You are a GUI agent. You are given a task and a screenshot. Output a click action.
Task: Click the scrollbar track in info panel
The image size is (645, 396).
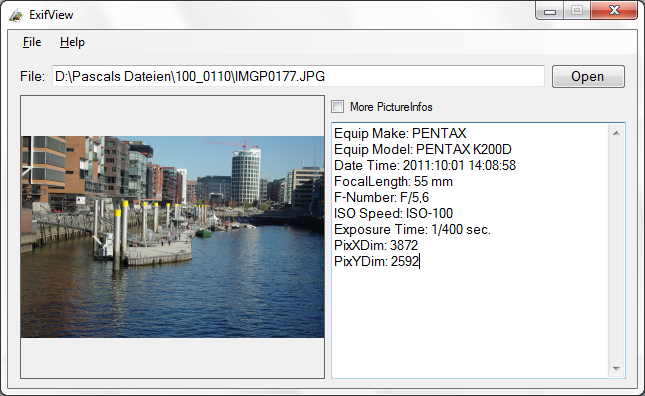(616, 251)
